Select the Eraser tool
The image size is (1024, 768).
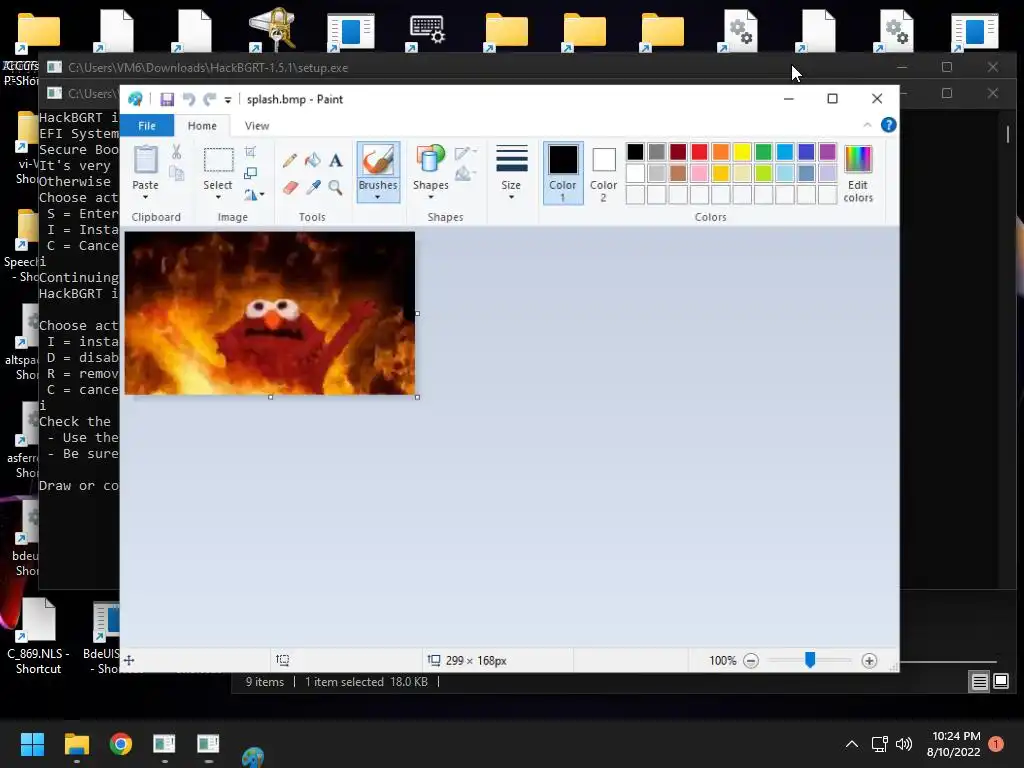click(290, 188)
